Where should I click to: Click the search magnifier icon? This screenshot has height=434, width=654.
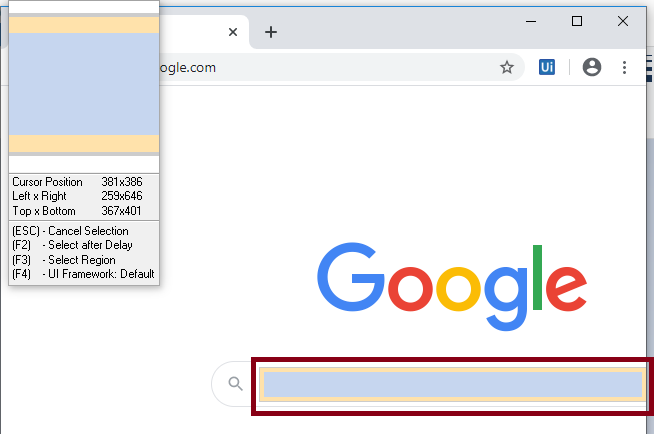tap(236, 384)
